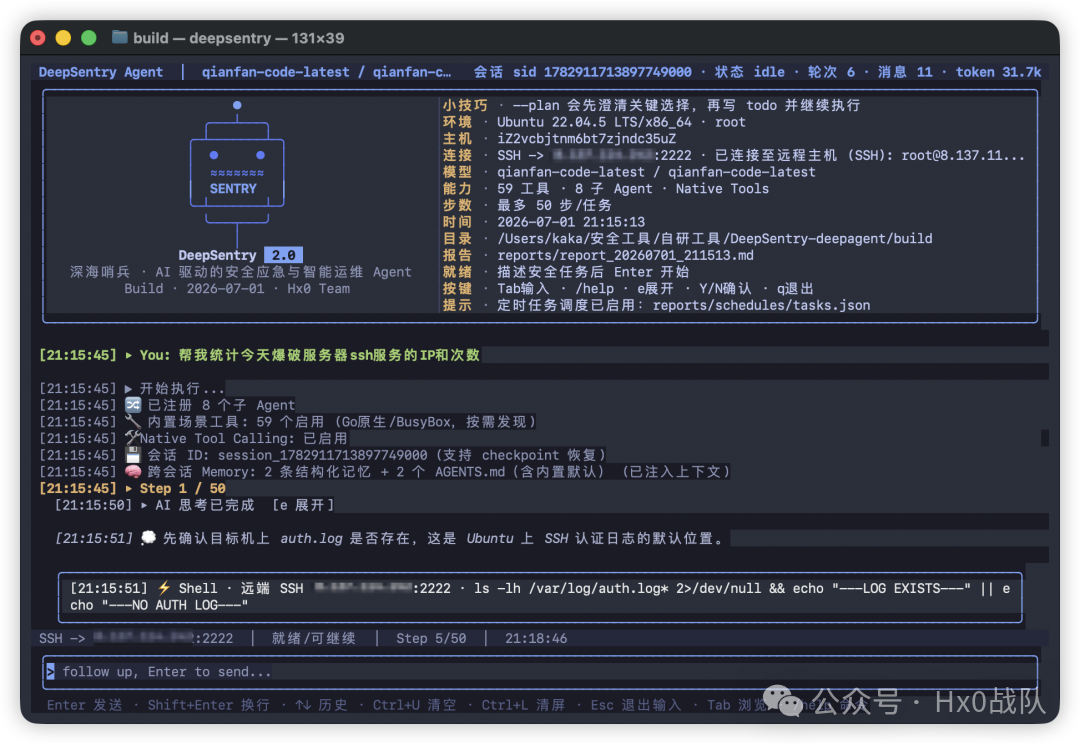Image resolution: width=1080 pixels, height=744 pixels.
Task: Click the arrow before 开始执行...
Action: coord(129,389)
